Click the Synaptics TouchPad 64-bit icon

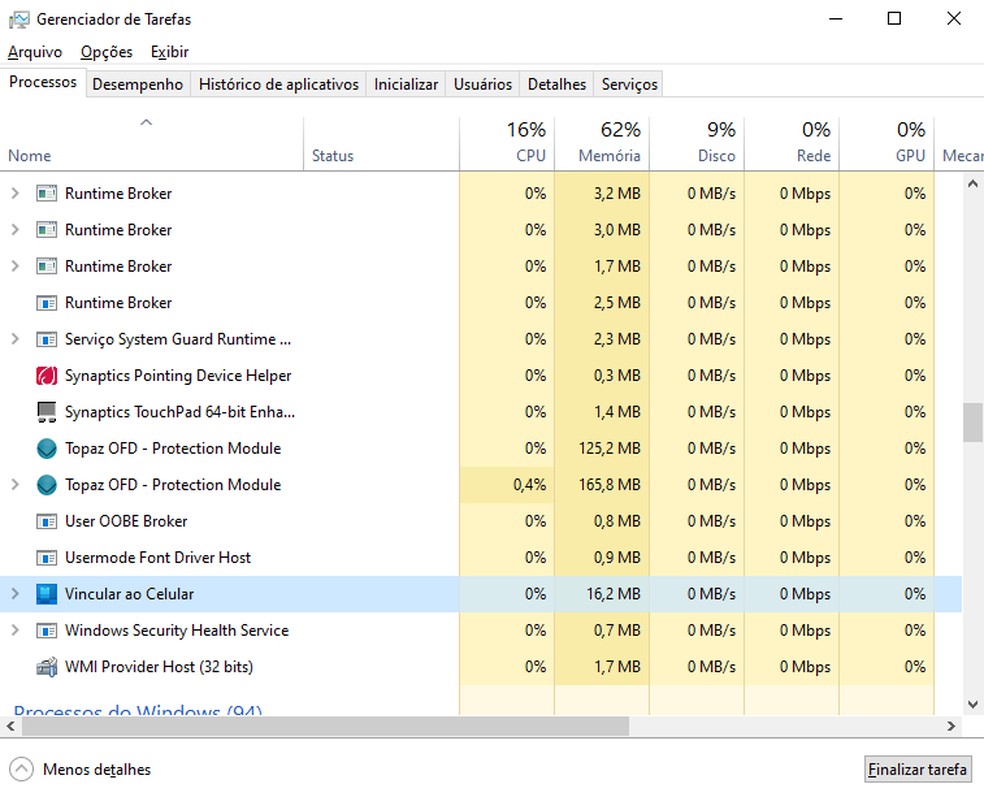coord(46,412)
